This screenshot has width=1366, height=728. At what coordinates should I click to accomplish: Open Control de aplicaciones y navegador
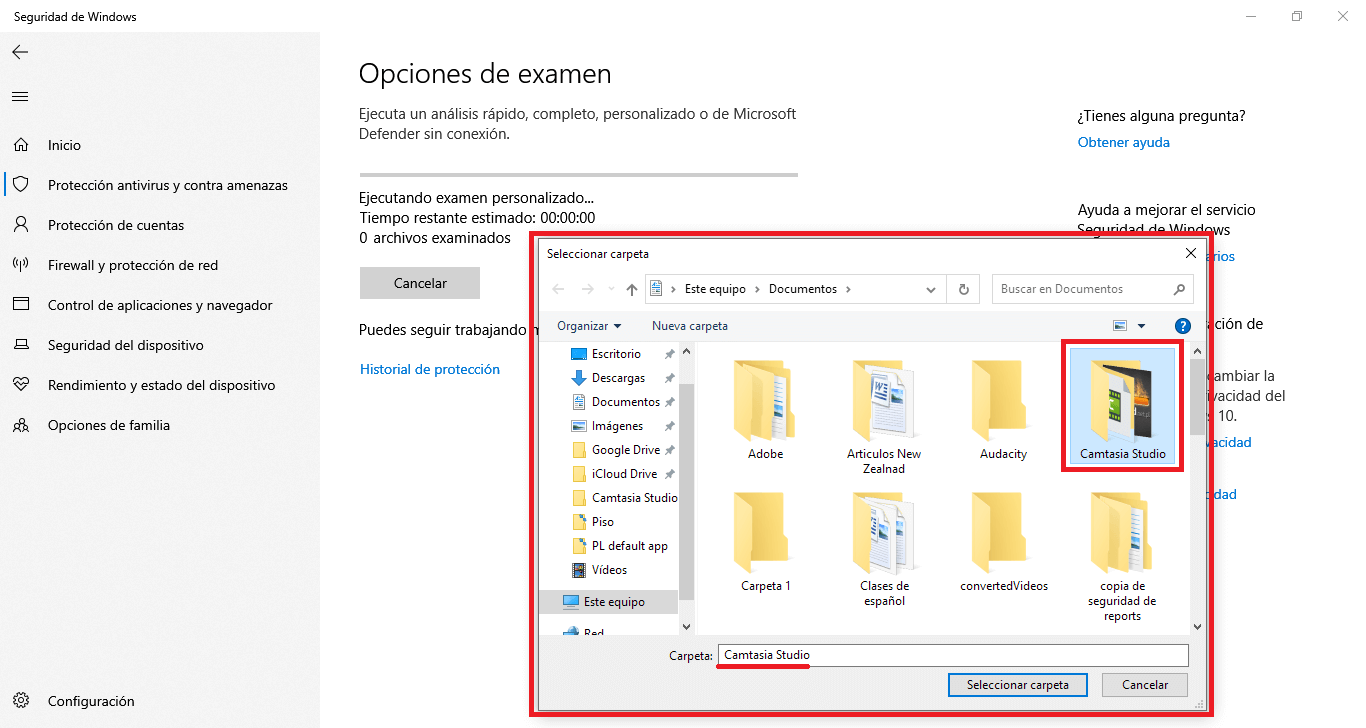coord(160,305)
